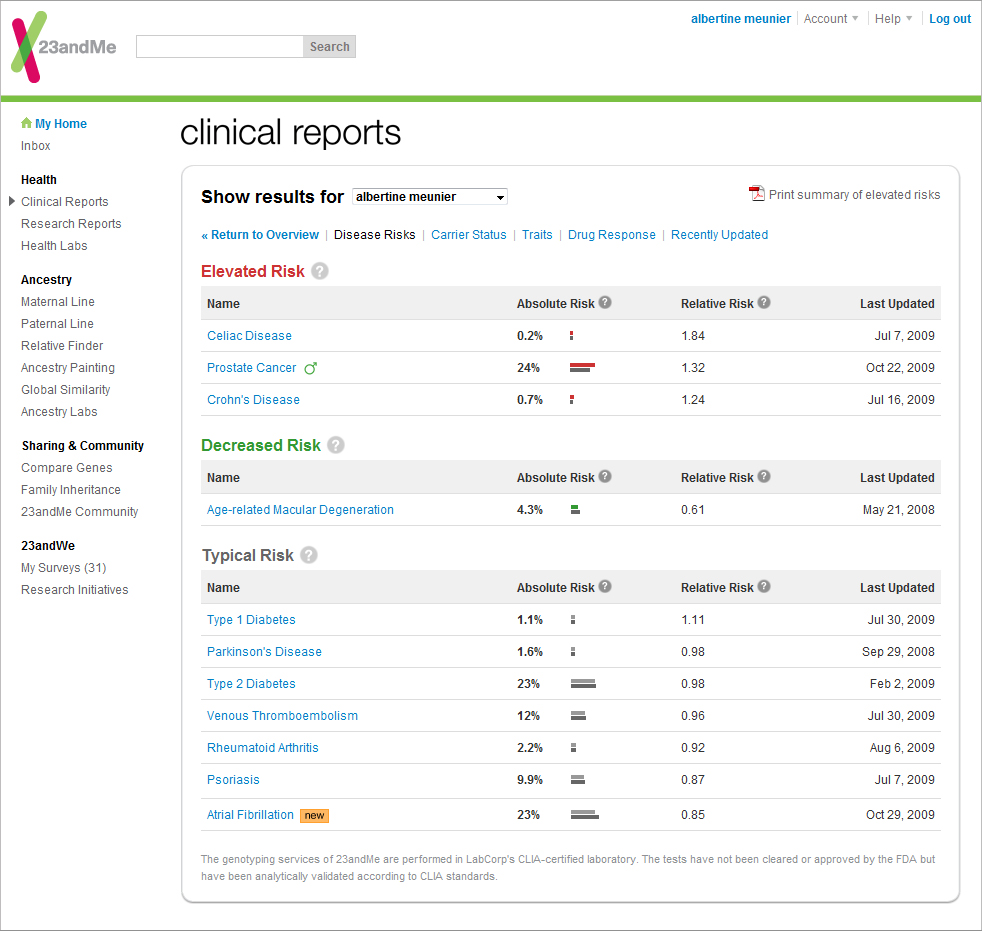This screenshot has height=931, width=982.
Task: Click the arrow beside Clinical Reports
Action: [x=12, y=202]
